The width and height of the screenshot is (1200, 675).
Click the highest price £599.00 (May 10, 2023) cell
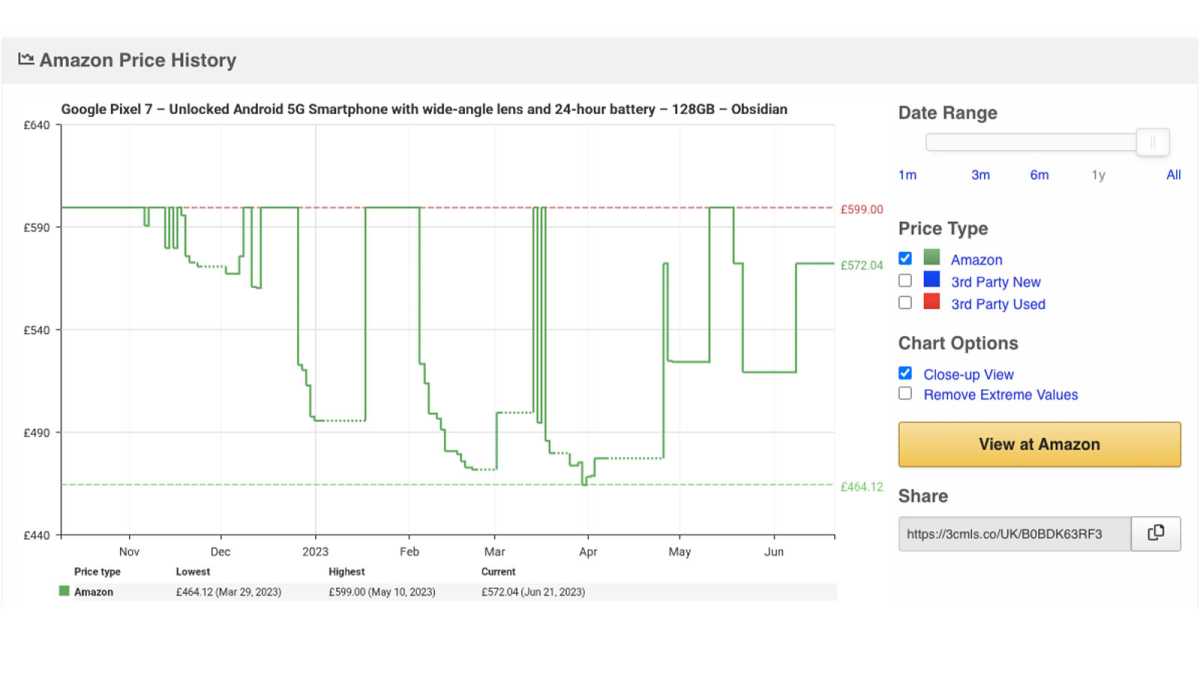point(382,592)
